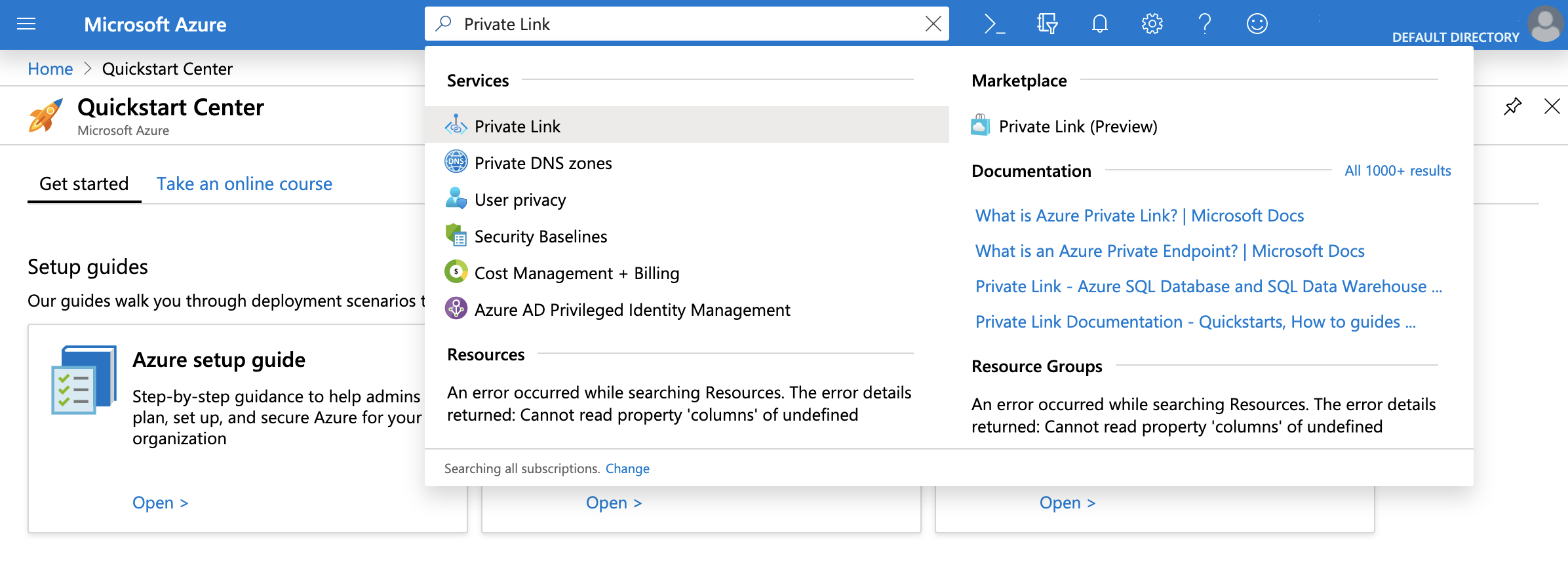Open Cloud Shell from the top bar
Image resolution: width=1568 pixels, height=574 pixels.
click(x=994, y=24)
